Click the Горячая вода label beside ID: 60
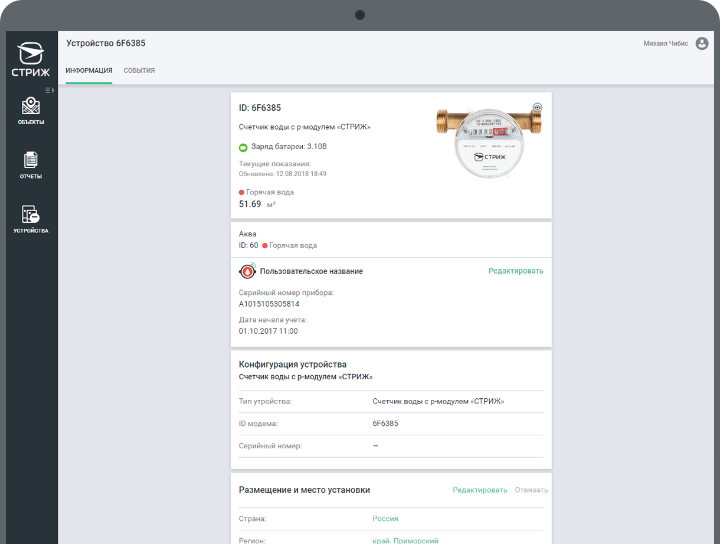Screen dimensions: 720x544 (293, 246)
